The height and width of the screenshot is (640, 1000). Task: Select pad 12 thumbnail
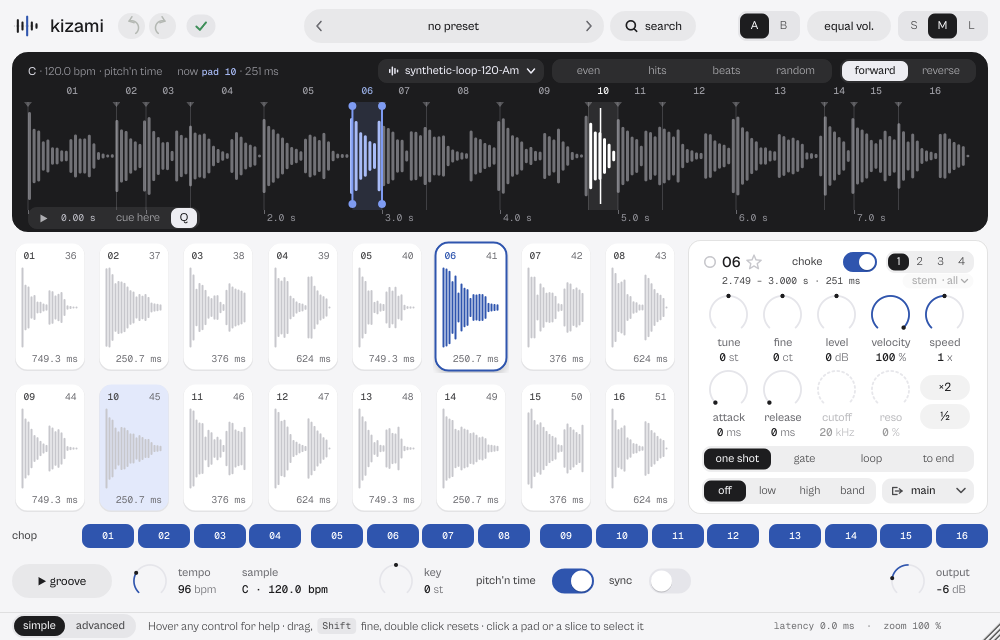coord(302,447)
